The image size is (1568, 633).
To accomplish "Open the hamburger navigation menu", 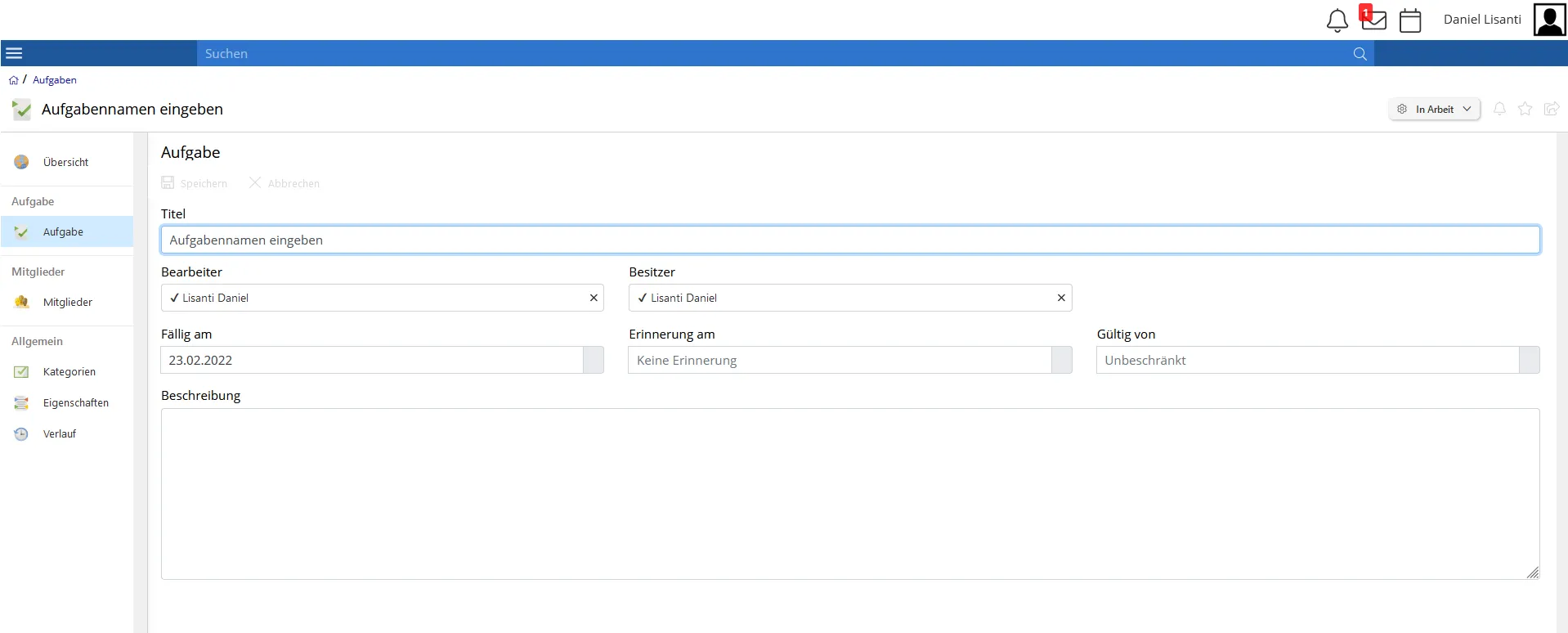I will click(x=14, y=54).
